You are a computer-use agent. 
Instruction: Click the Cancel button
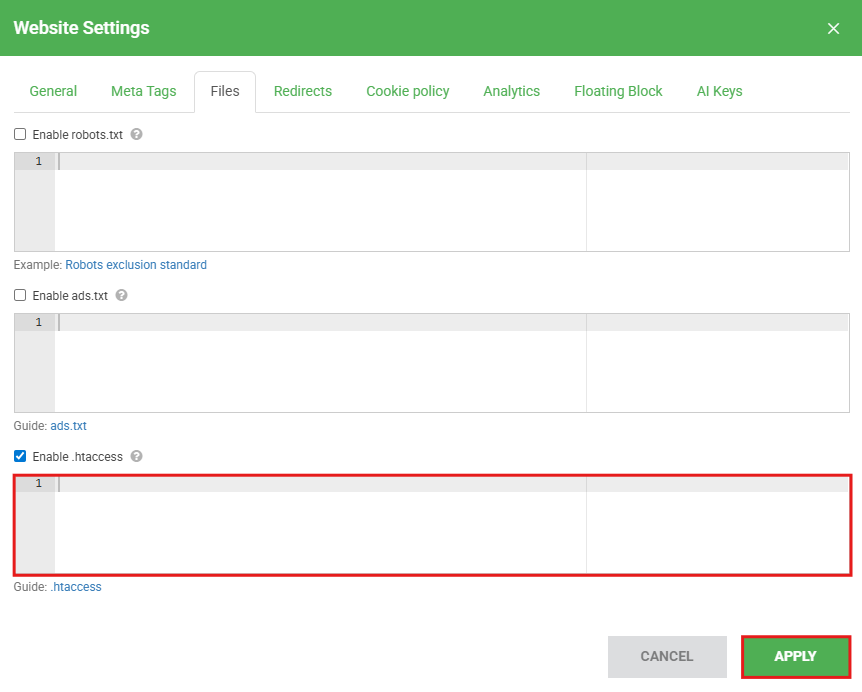(666, 657)
